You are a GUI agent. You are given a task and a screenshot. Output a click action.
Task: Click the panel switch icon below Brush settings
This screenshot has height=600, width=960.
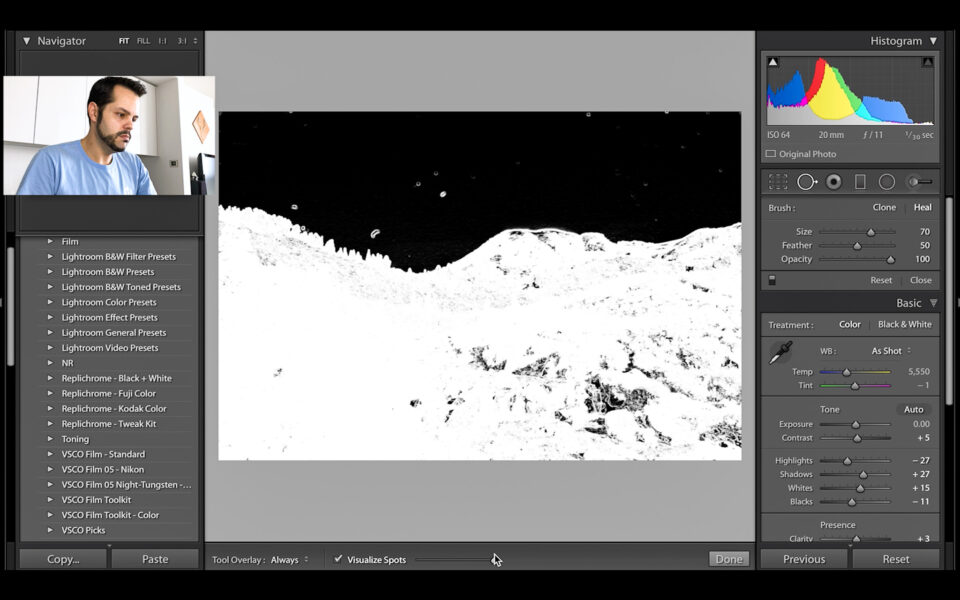coord(772,280)
